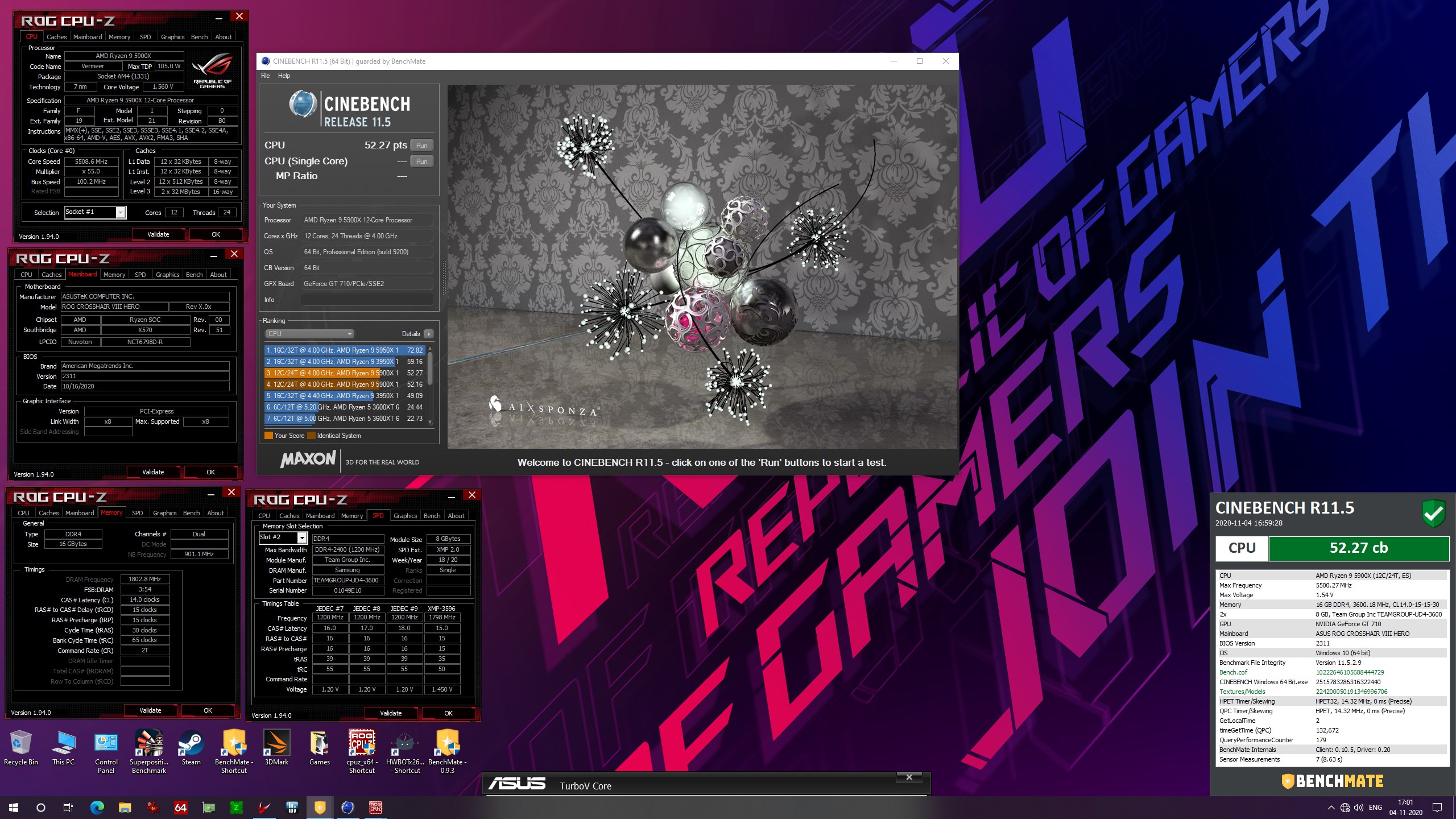Launch Microsoft Edge from the taskbar
The width and height of the screenshot is (1456, 819).
click(x=97, y=807)
